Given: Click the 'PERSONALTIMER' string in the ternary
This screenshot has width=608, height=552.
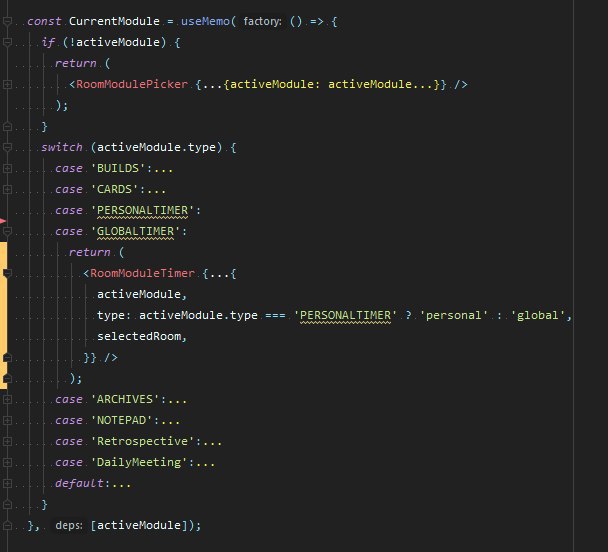Looking at the screenshot, I should (x=345, y=315).
